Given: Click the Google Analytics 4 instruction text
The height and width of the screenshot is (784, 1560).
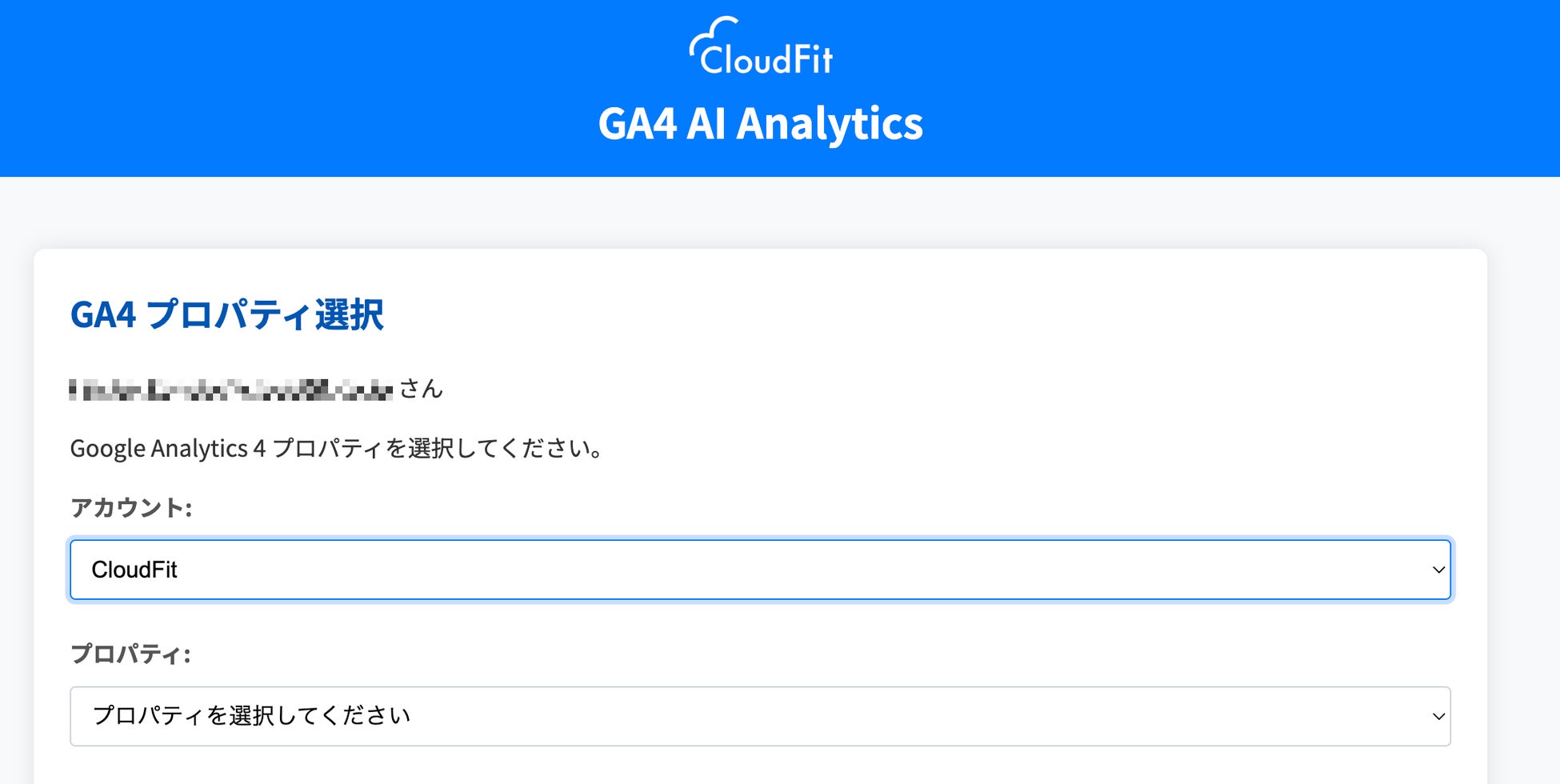Looking at the screenshot, I should pyautogui.click(x=336, y=448).
